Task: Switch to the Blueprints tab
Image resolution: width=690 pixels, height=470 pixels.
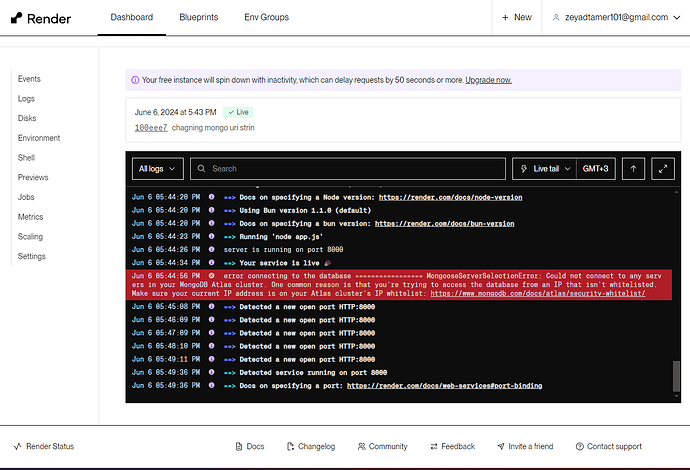Action: tap(198, 18)
